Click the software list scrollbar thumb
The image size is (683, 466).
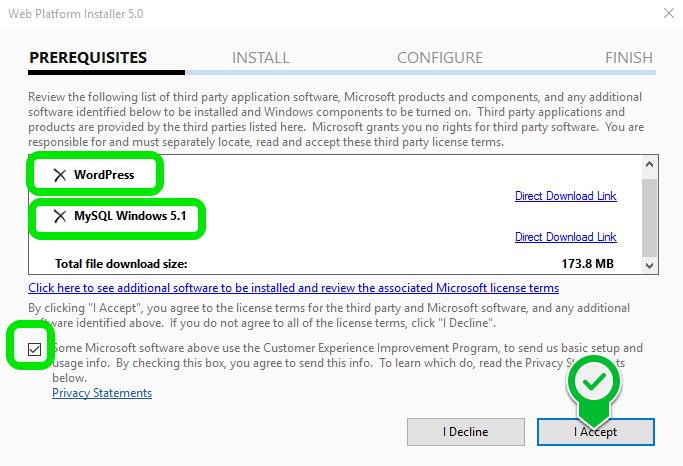pyautogui.click(x=649, y=217)
